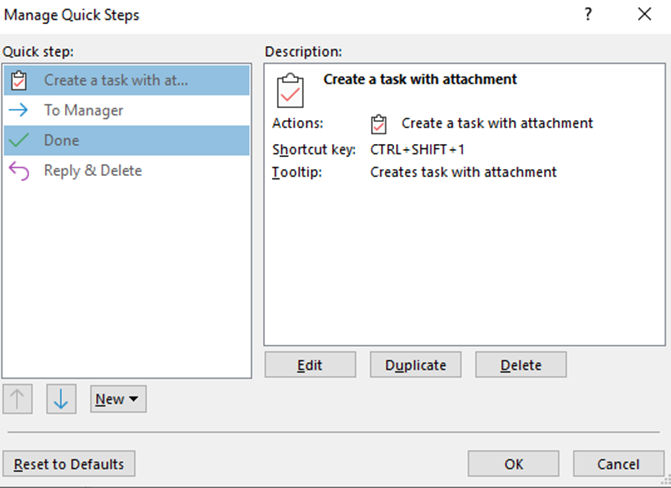
Task: Close the Manage Quick Steps window
Action: pyautogui.click(x=644, y=14)
